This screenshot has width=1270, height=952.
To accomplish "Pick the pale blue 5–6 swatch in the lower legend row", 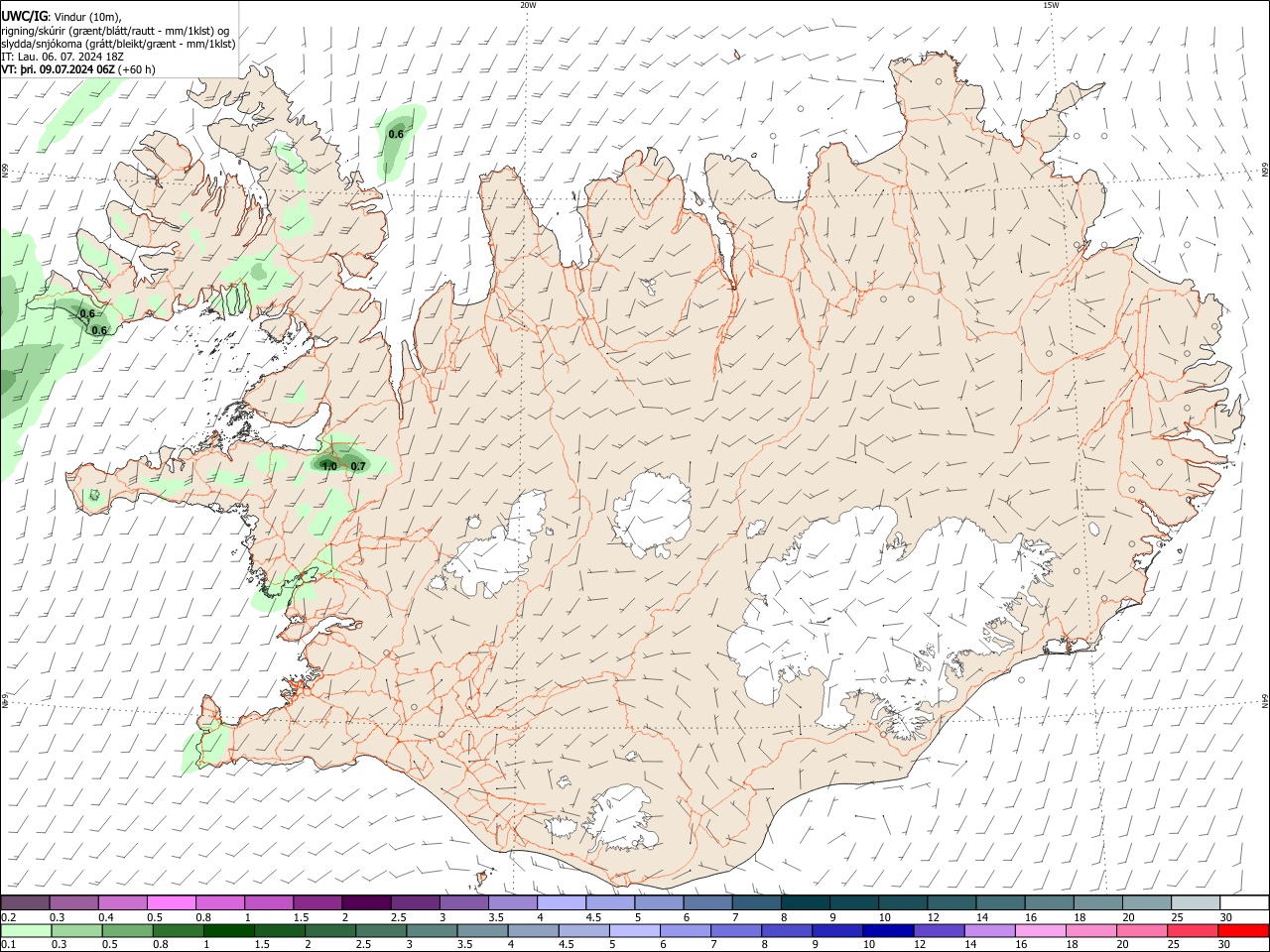I will (x=635, y=930).
